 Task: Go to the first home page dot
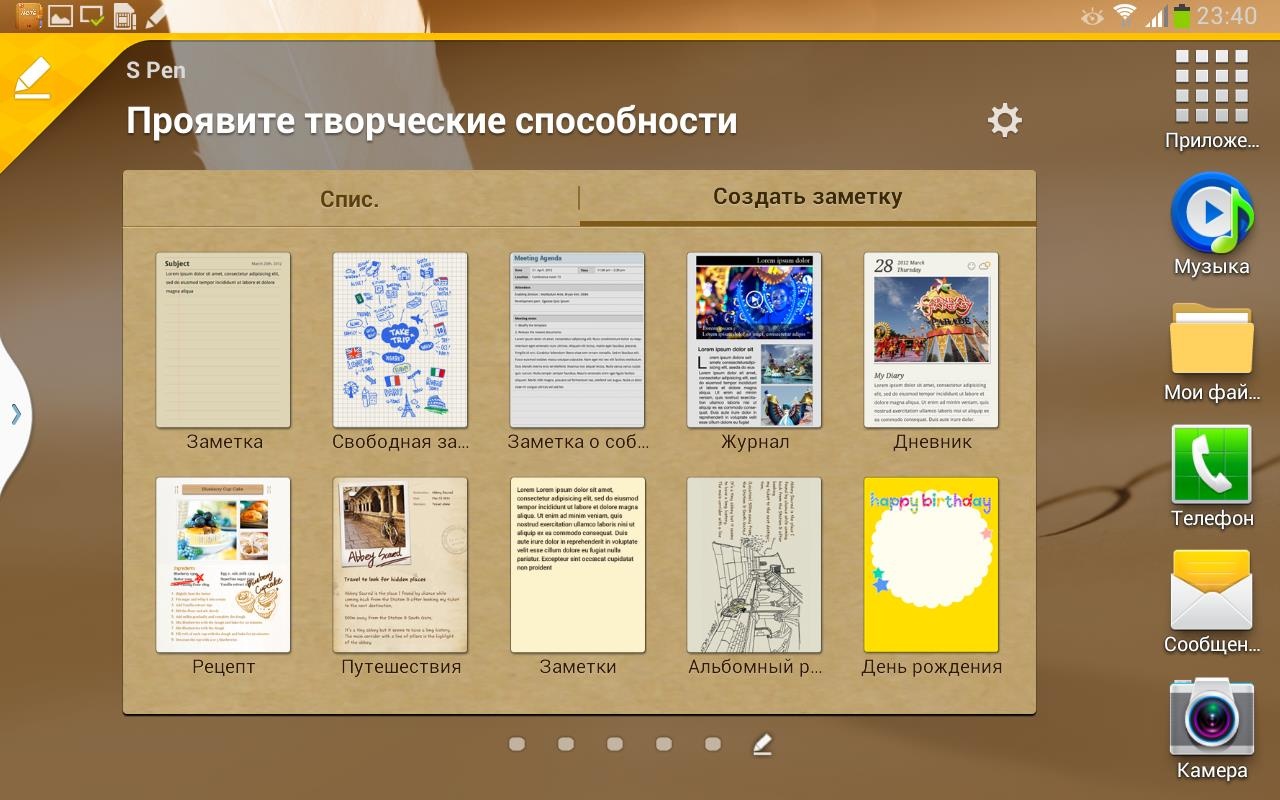pyautogui.click(x=517, y=744)
